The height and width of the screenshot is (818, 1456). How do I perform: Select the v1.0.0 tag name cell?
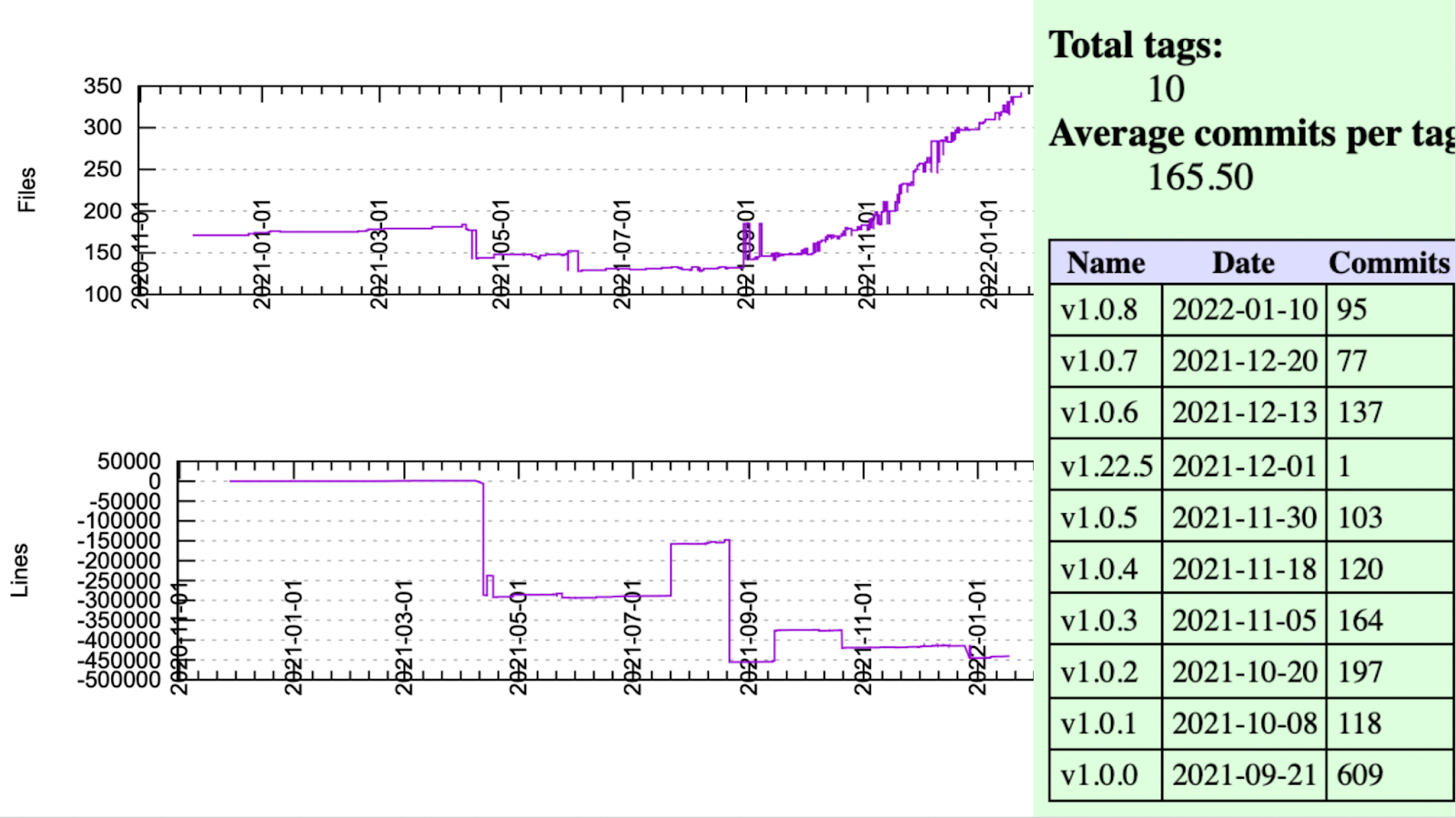pos(1106,775)
